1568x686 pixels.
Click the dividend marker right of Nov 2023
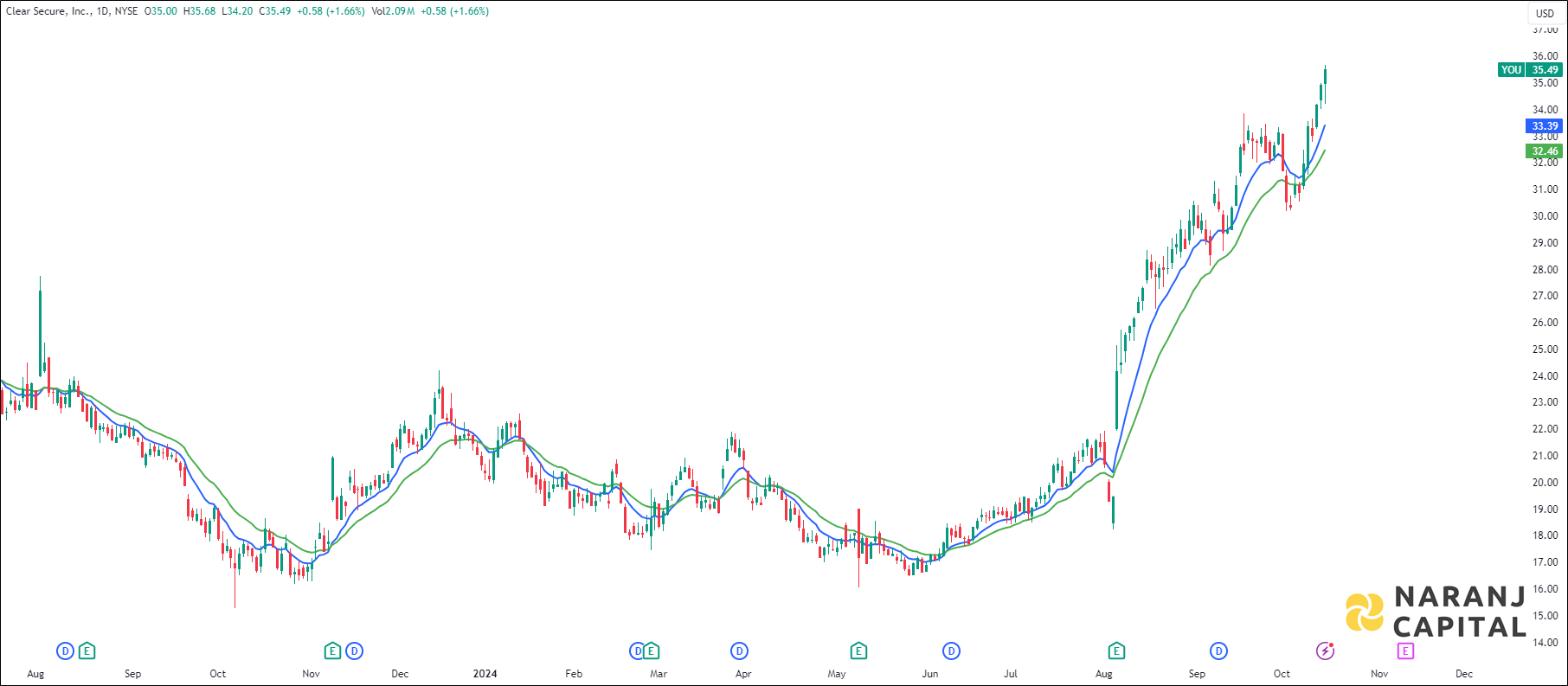[x=354, y=651]
